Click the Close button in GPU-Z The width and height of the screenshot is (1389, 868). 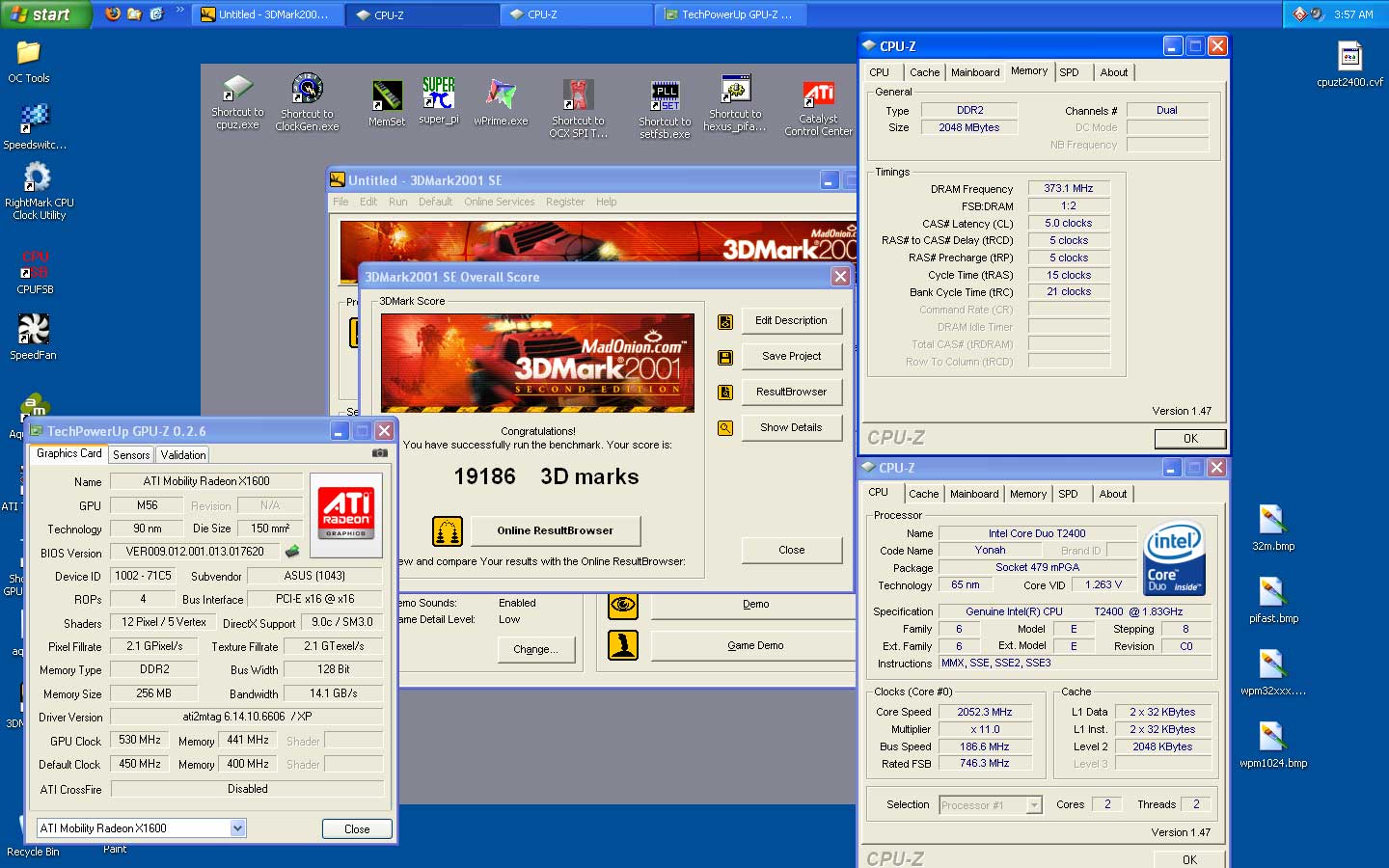[357, 828]
